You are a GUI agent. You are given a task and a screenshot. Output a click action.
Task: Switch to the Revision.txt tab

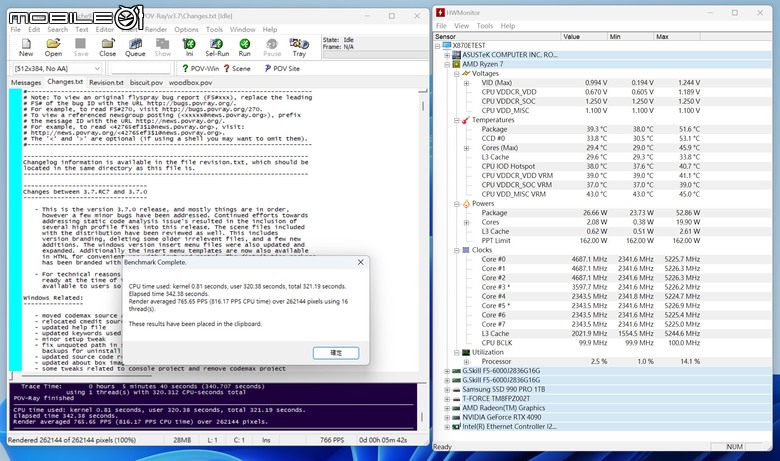106,83
